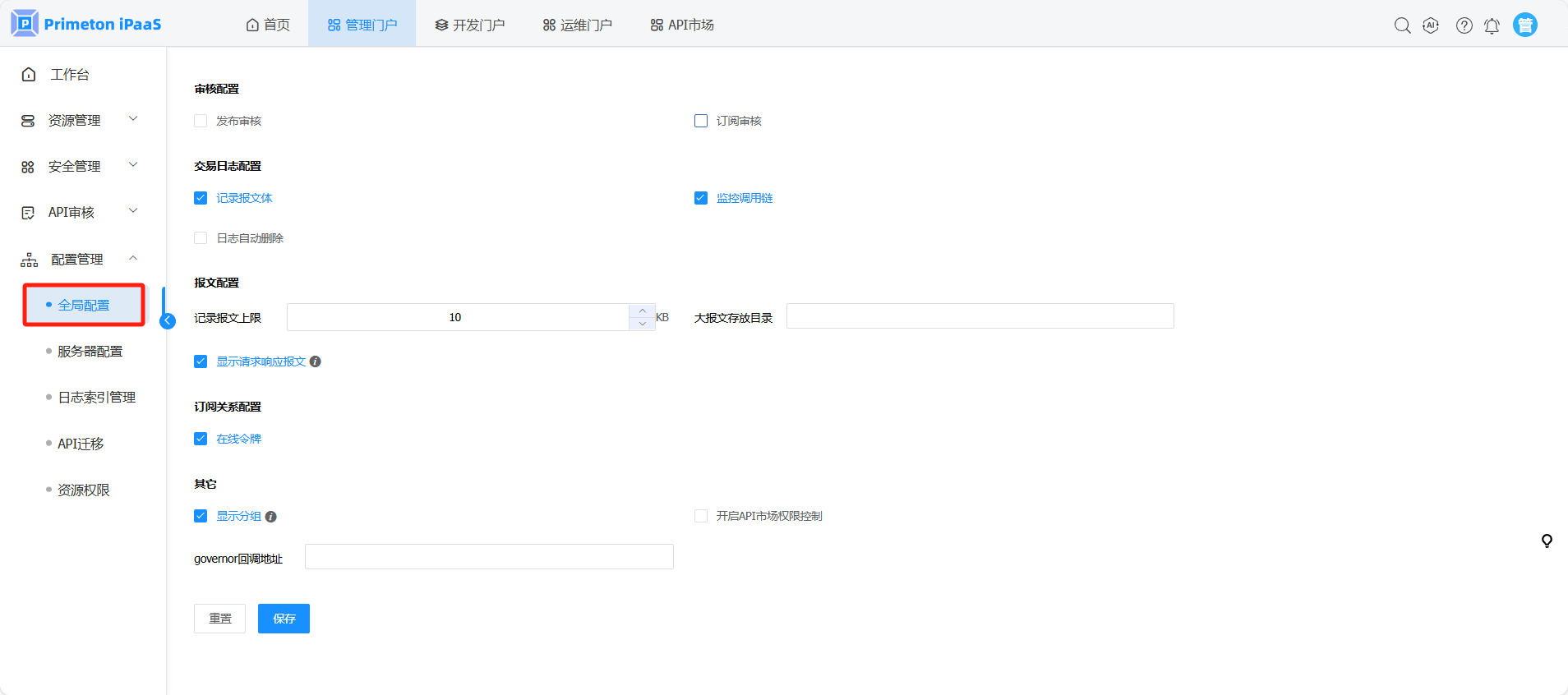
Task: Click the 重置 button
Action: click(219, 619)
